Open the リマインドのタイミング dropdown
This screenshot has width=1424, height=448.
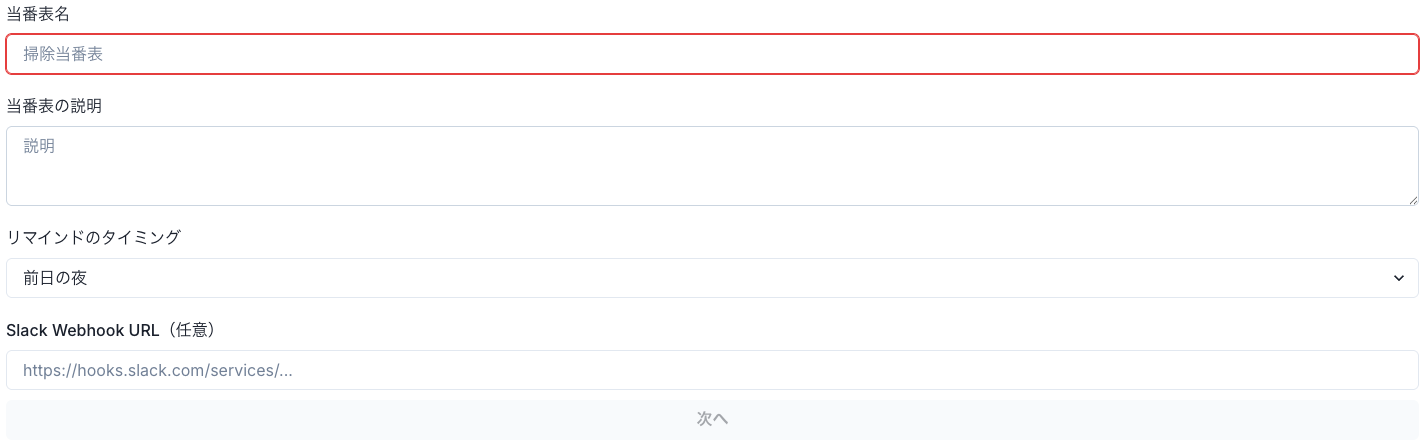(712, 278)
